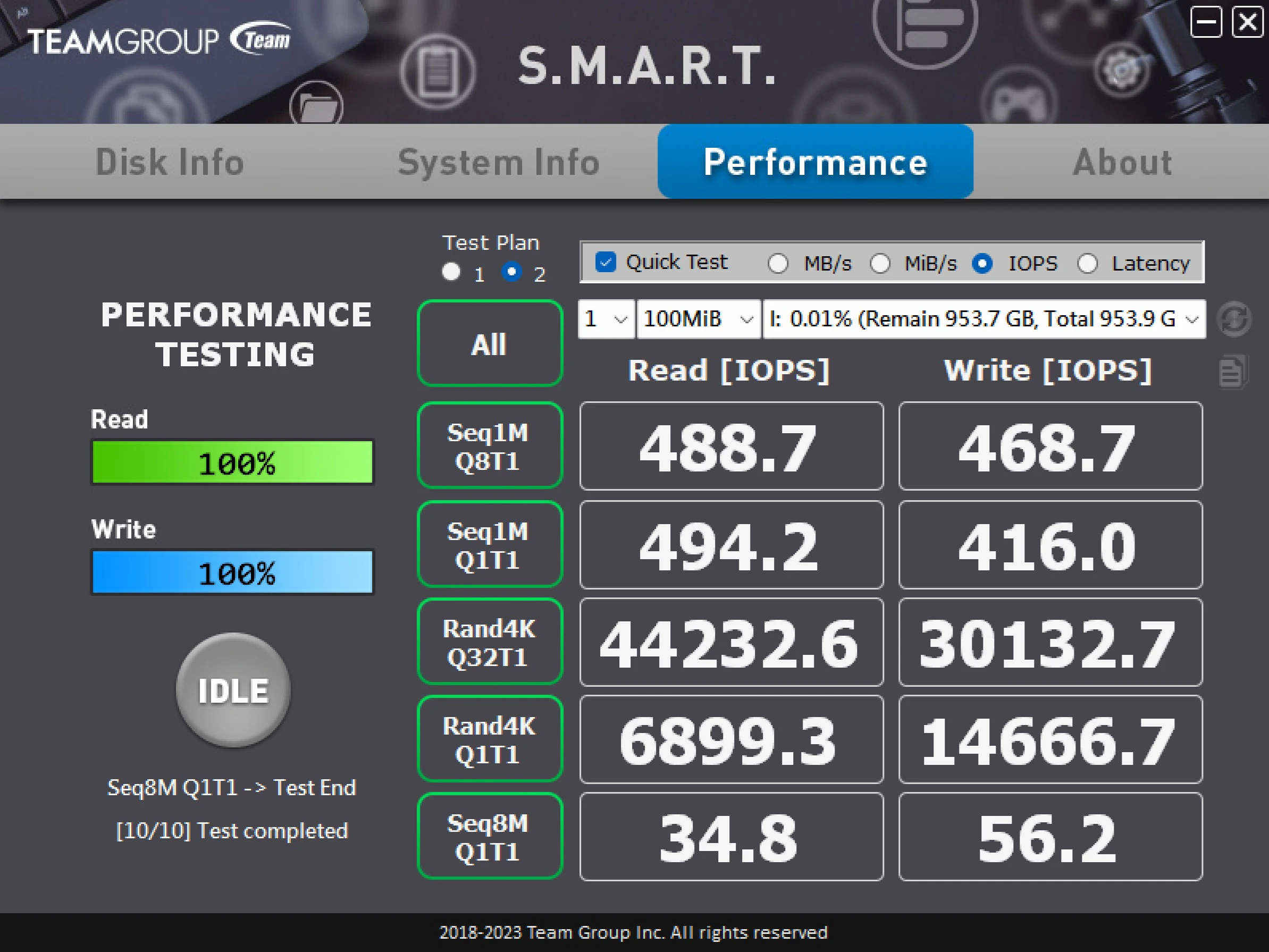Open the About tab
This screenshot has height=952, width=1269.
tap(1122, 162)
